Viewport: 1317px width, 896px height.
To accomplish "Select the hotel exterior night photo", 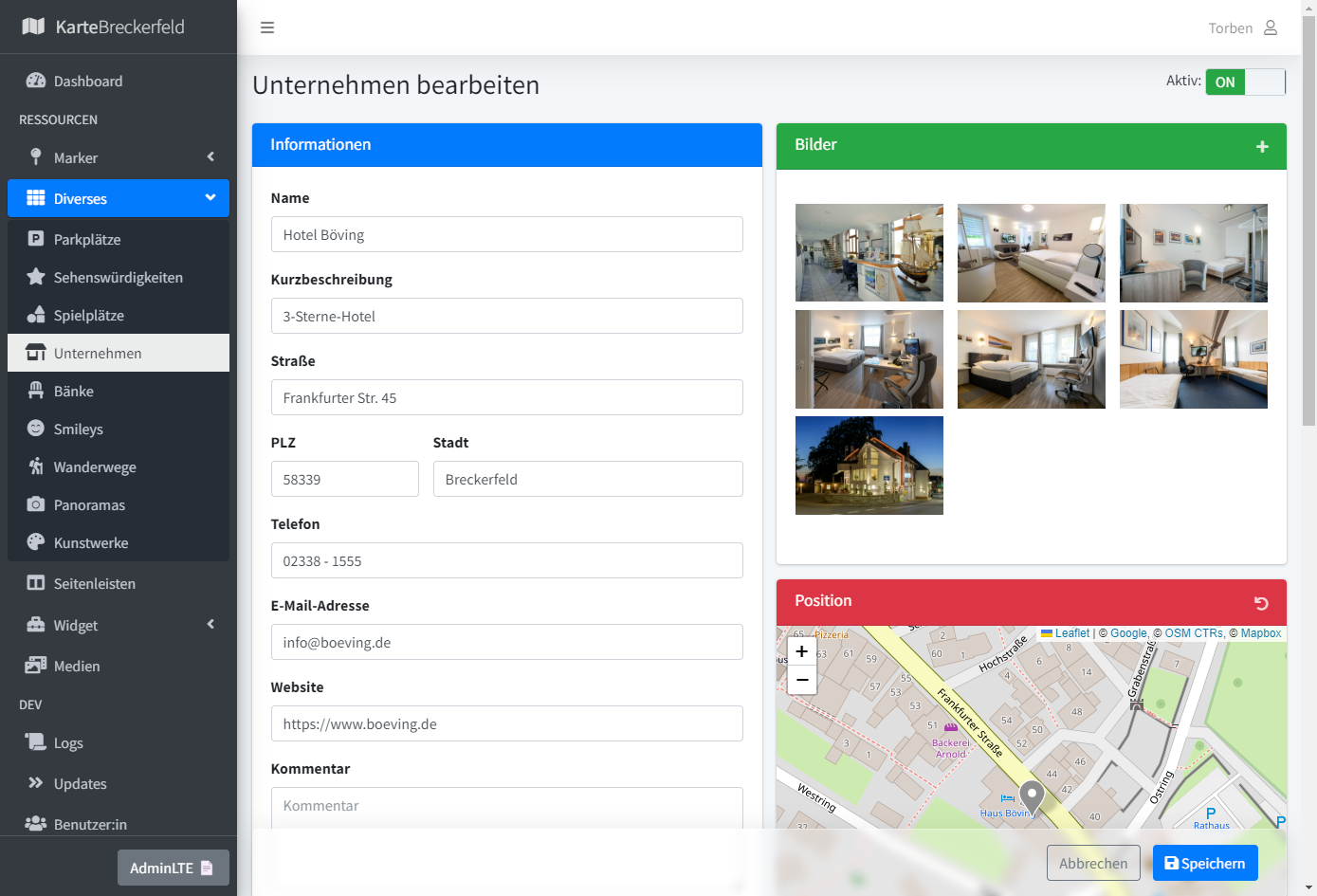I will (x=869, y=466).
